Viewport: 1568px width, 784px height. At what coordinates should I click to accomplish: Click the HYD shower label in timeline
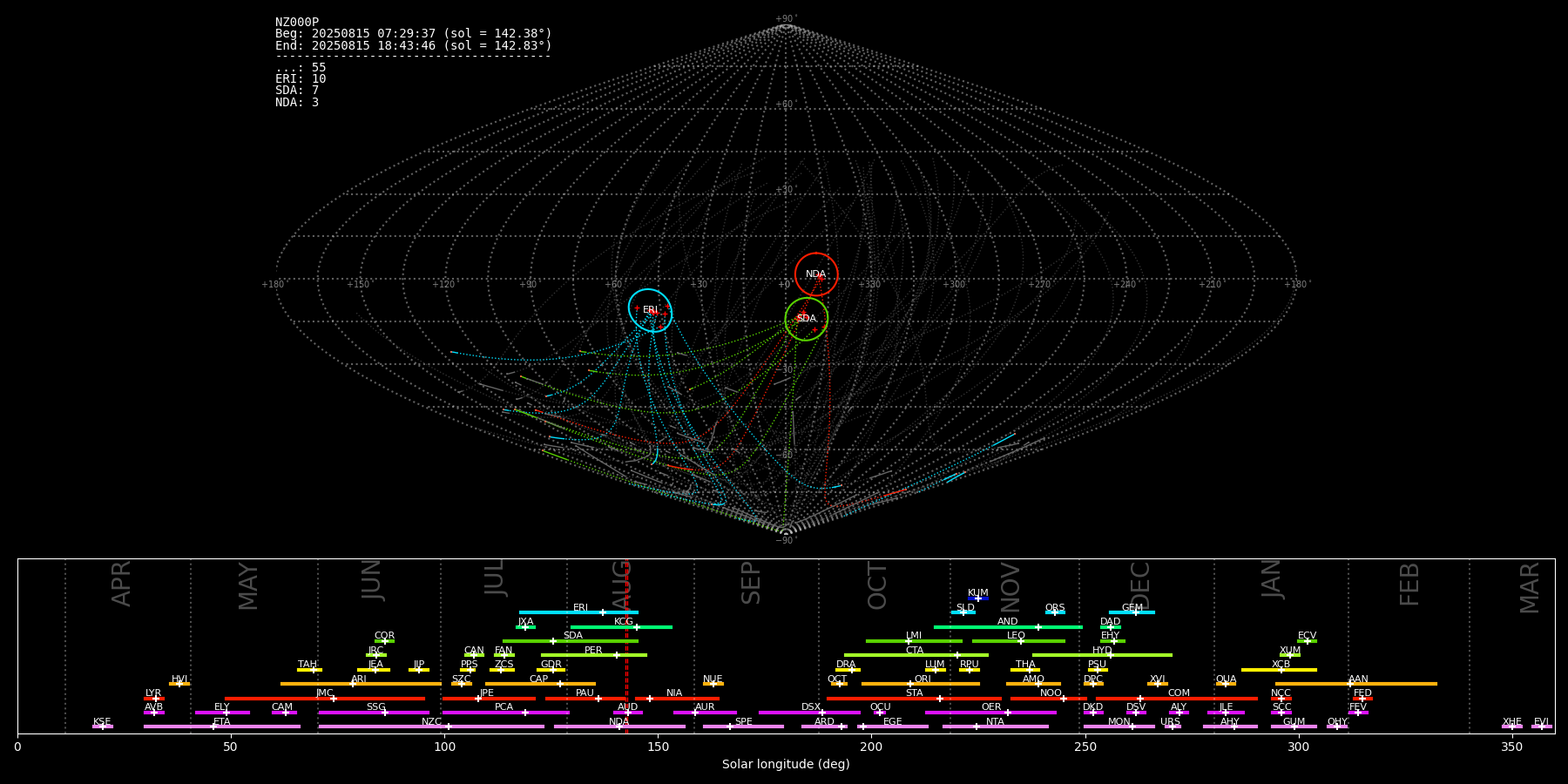1102,650
